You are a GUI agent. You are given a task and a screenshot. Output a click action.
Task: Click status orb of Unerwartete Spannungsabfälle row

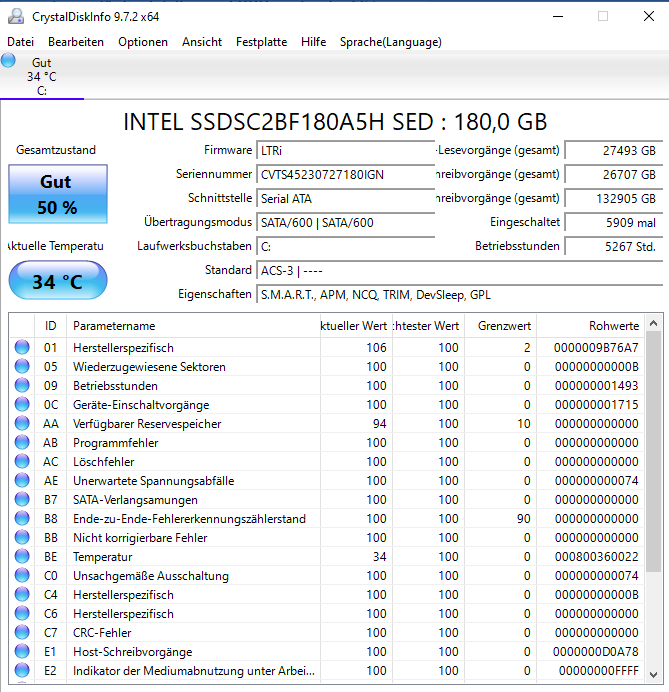pyautogui.click(x=22, y=480)
